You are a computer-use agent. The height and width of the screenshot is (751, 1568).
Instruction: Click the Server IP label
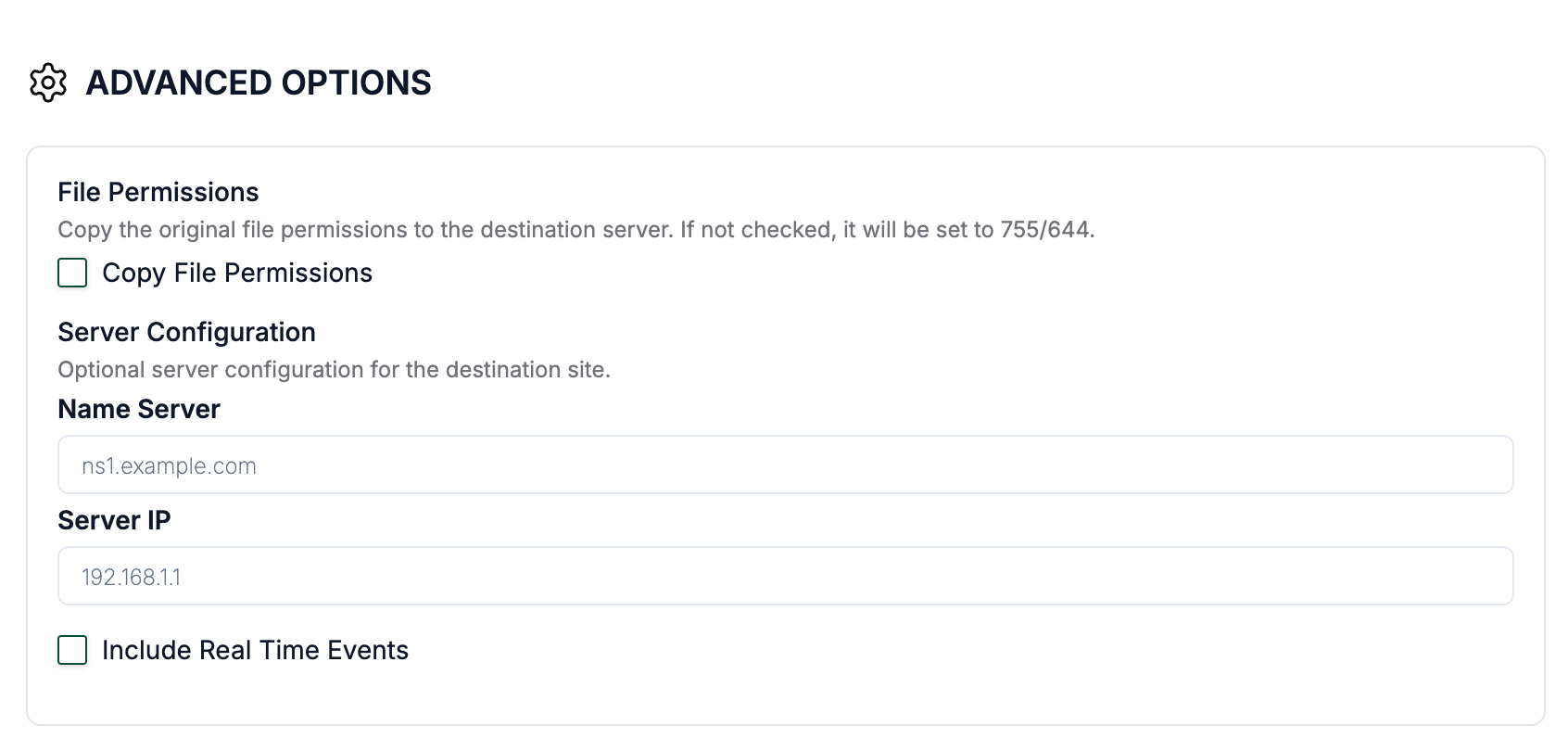(115, 520)
